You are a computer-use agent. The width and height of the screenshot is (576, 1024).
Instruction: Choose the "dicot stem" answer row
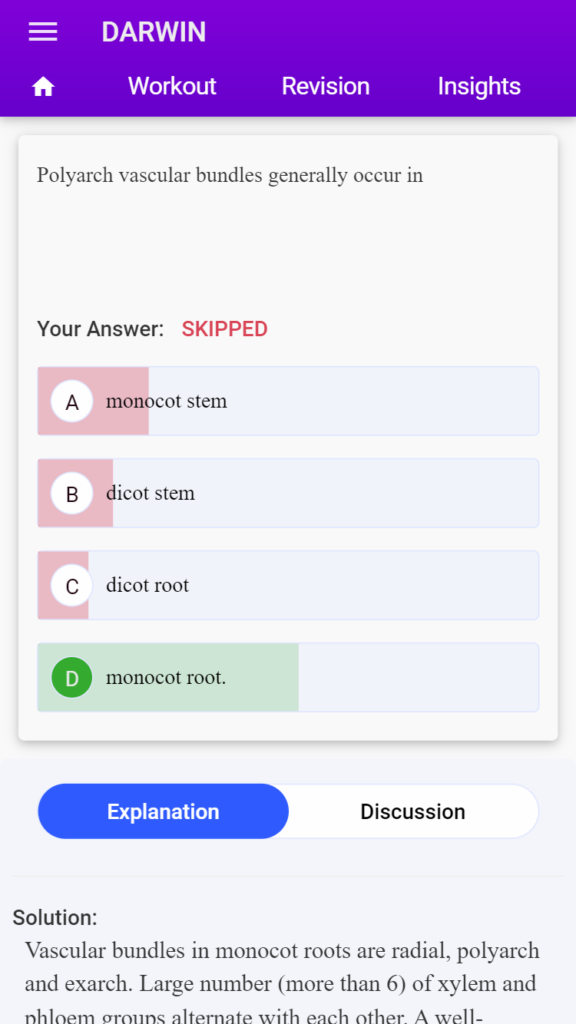(288, 493)
